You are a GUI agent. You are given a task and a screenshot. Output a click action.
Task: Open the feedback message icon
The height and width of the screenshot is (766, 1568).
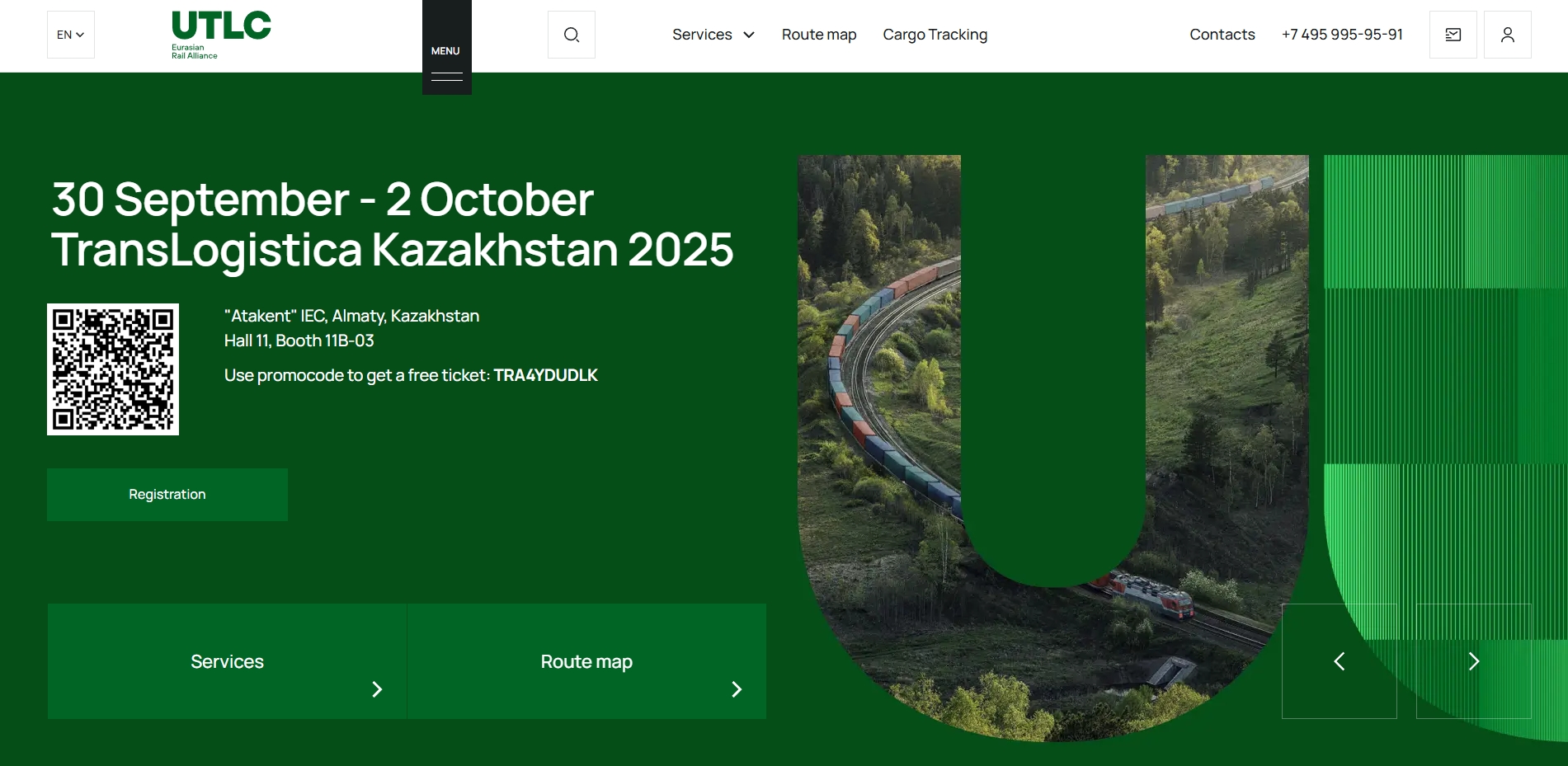(1453, 35)
